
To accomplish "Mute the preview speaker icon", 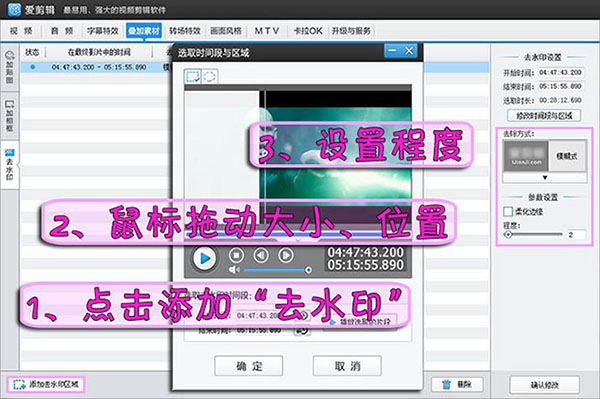I will pos(234,270).
